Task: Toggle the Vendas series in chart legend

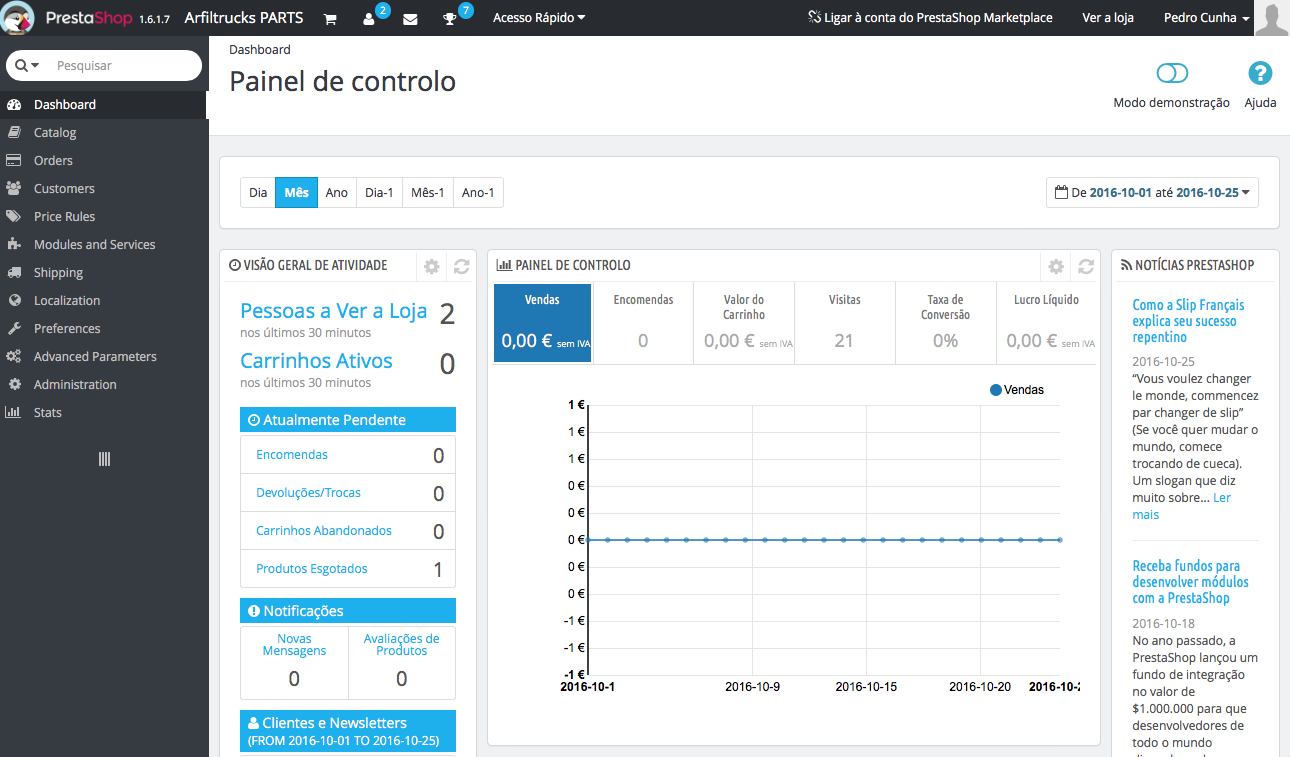Action: 1017,390
